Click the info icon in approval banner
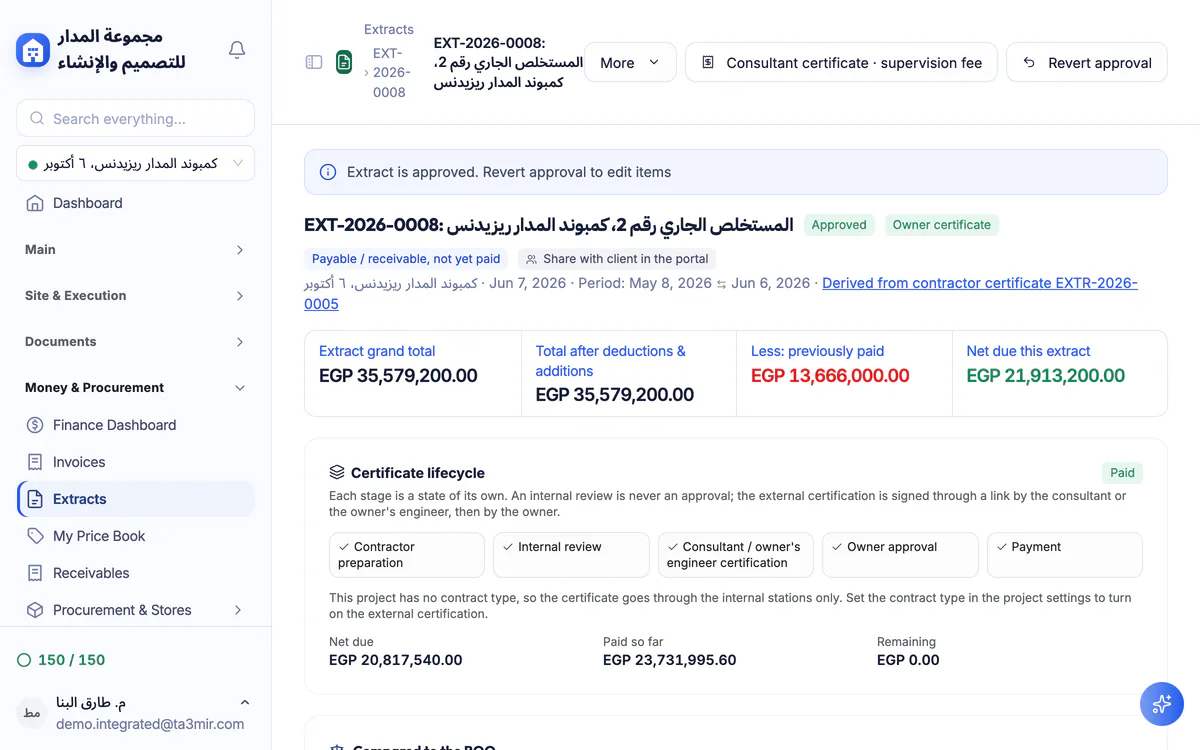 click(327, 172)
